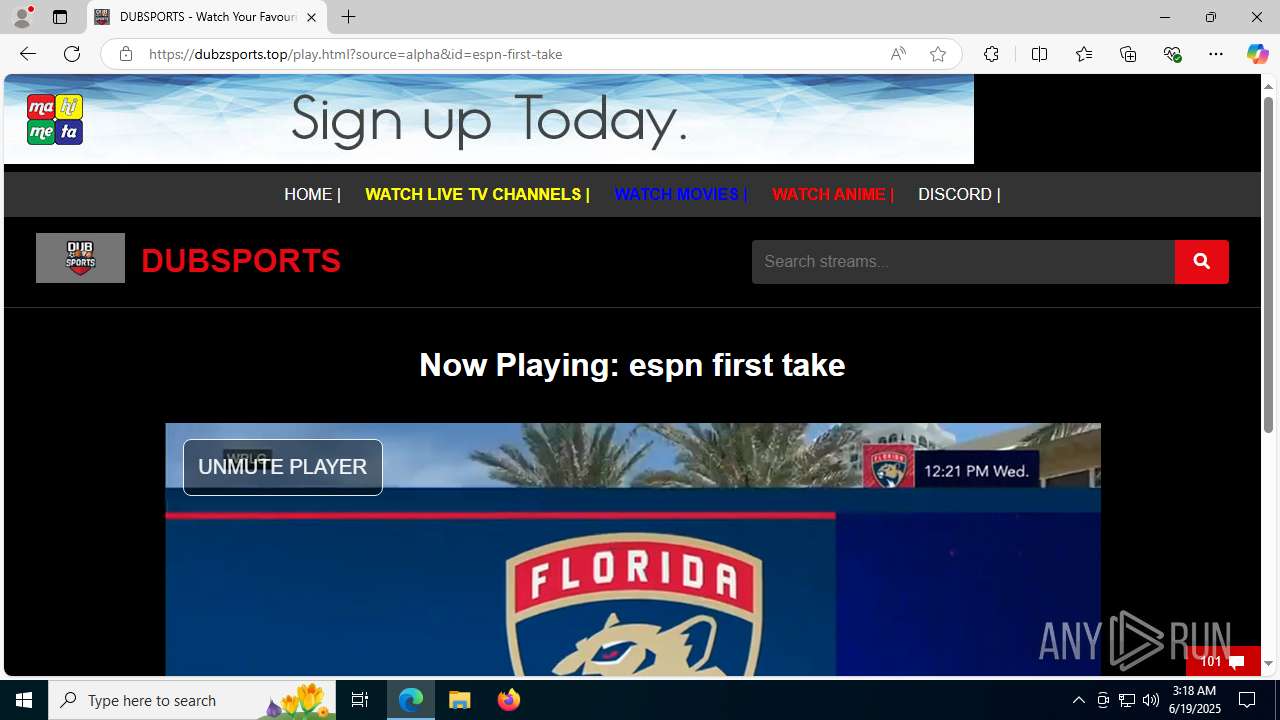Click the Dub Sports logo image
Image resolution: width=1280 pixels, height=720 pixels.
80,258
